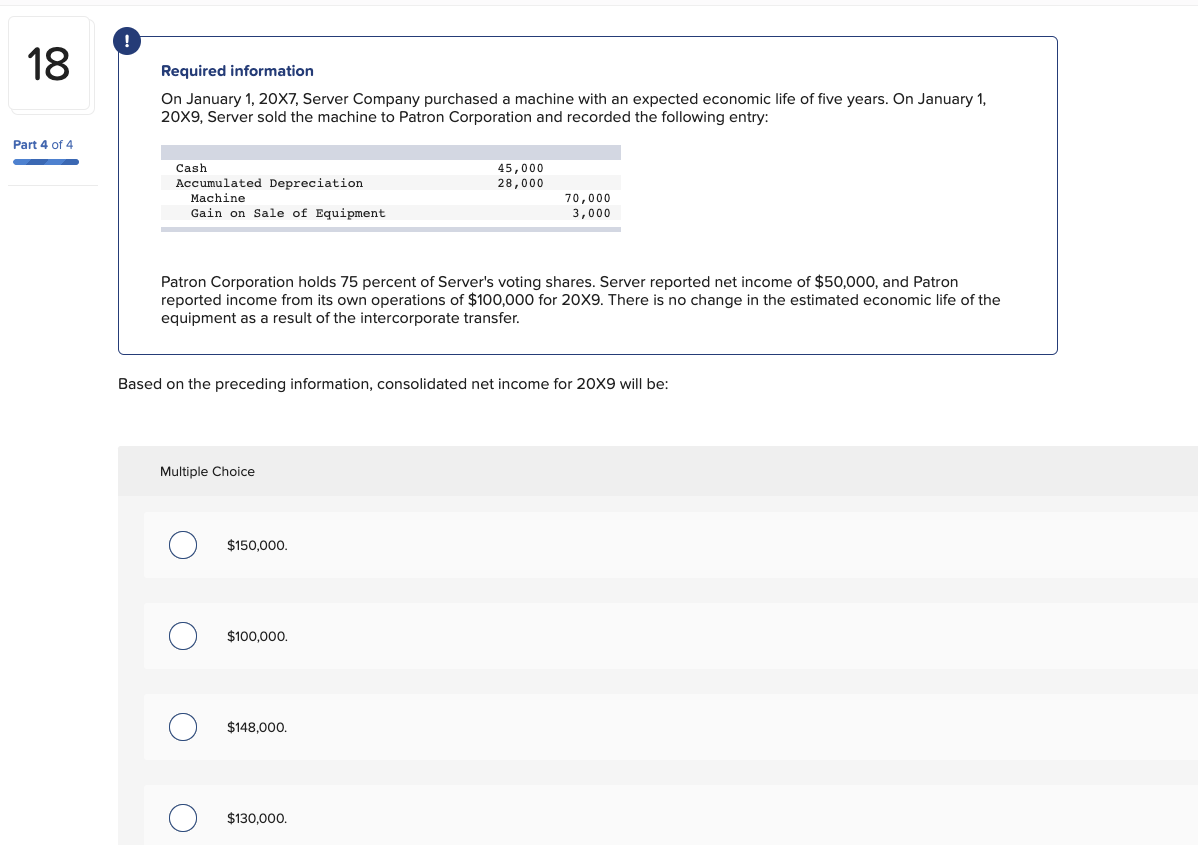Click the Accumulated Depreciation entry row
The width and height of the screenshot is (1198, 864).
tap(390, 183)
